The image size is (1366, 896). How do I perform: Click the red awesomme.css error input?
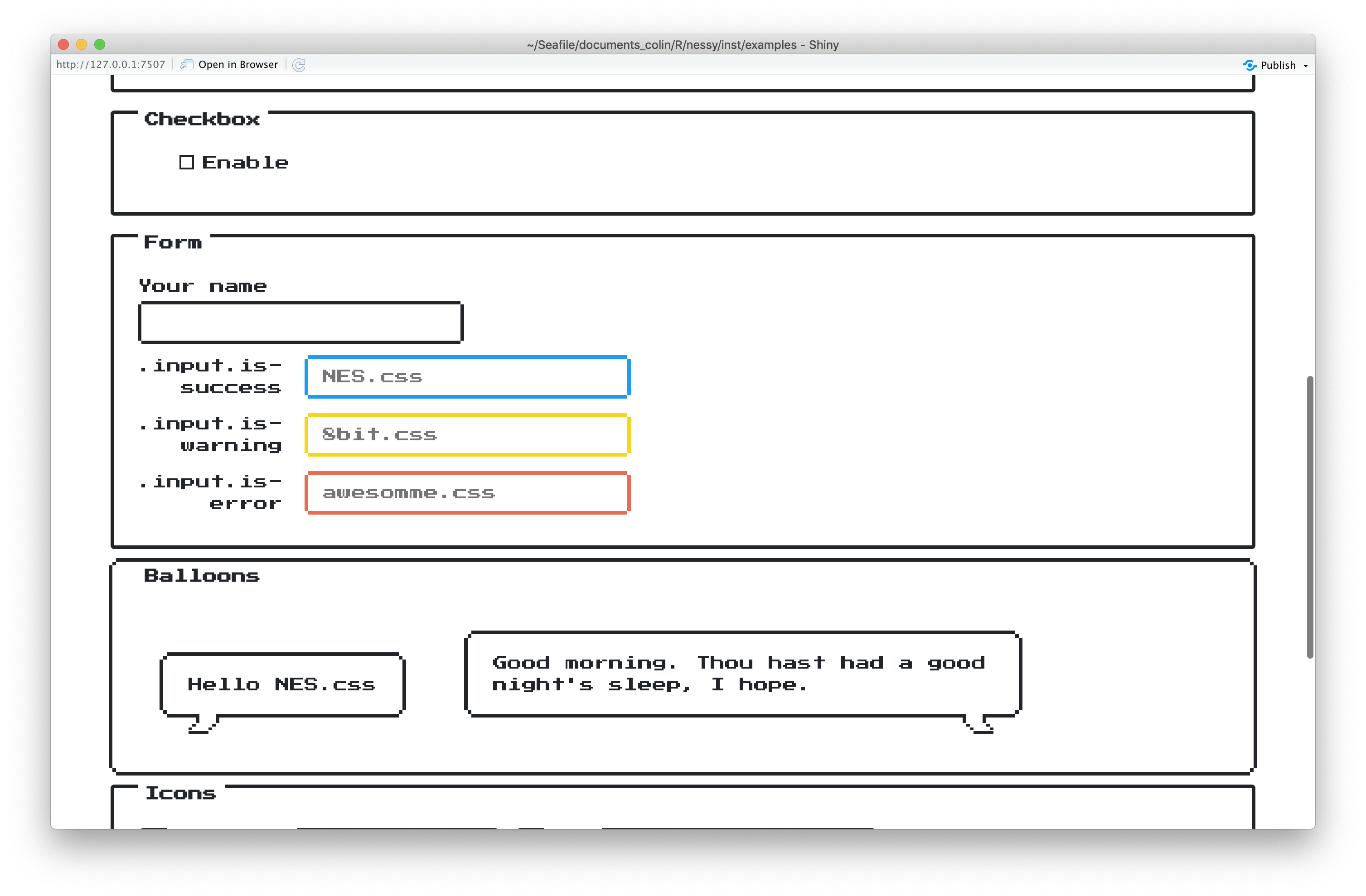[468, 493]
